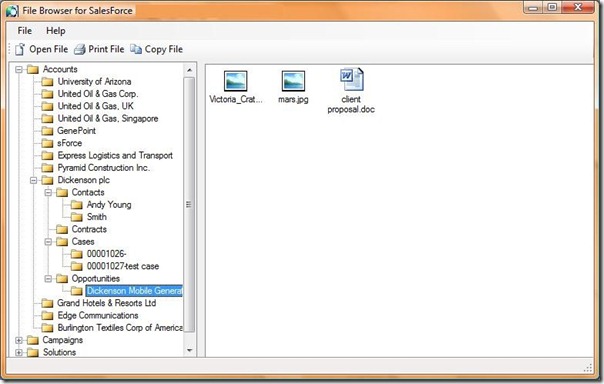Click the Print File printer icon

tap(80, 49)
